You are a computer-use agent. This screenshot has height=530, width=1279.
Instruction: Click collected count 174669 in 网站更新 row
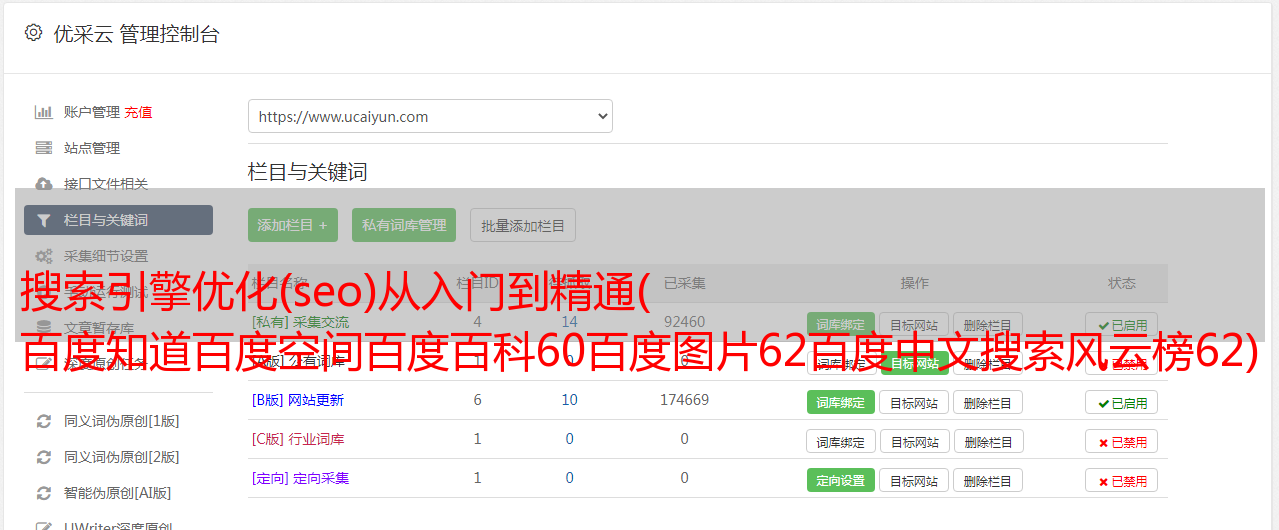tap(684, 400)
